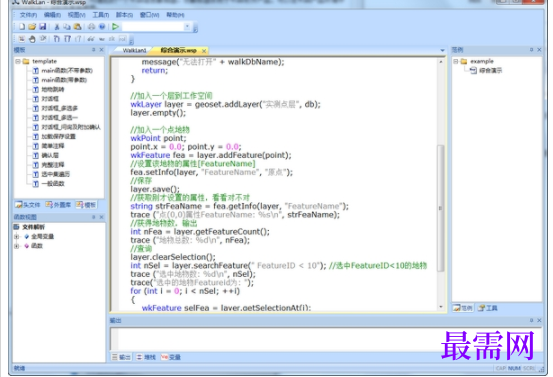The width and height of the screenshot is (553, 377).
Task: Switch to the 工具 bottom tab
Action: [487, 308]
